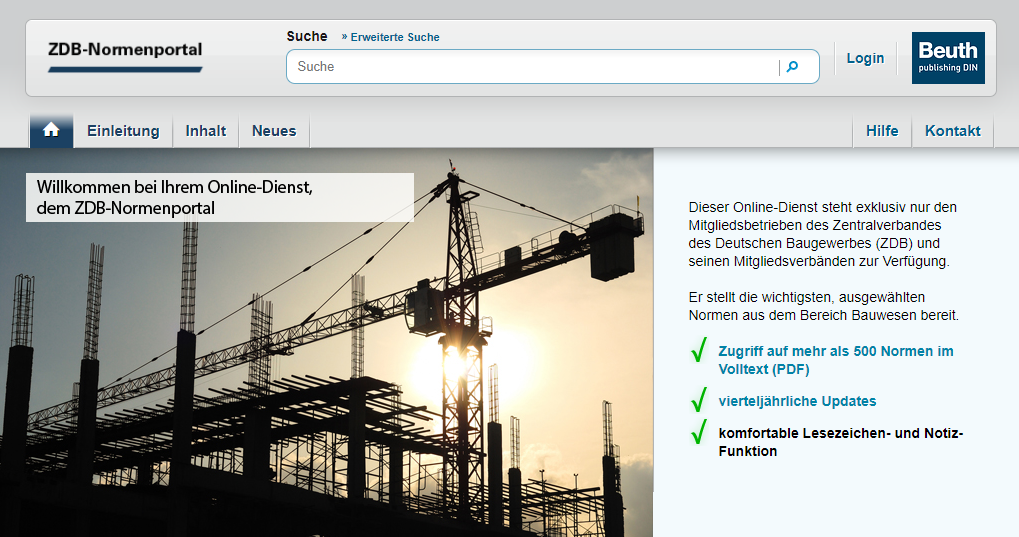Go to the home icon tab

coord(51,130)
